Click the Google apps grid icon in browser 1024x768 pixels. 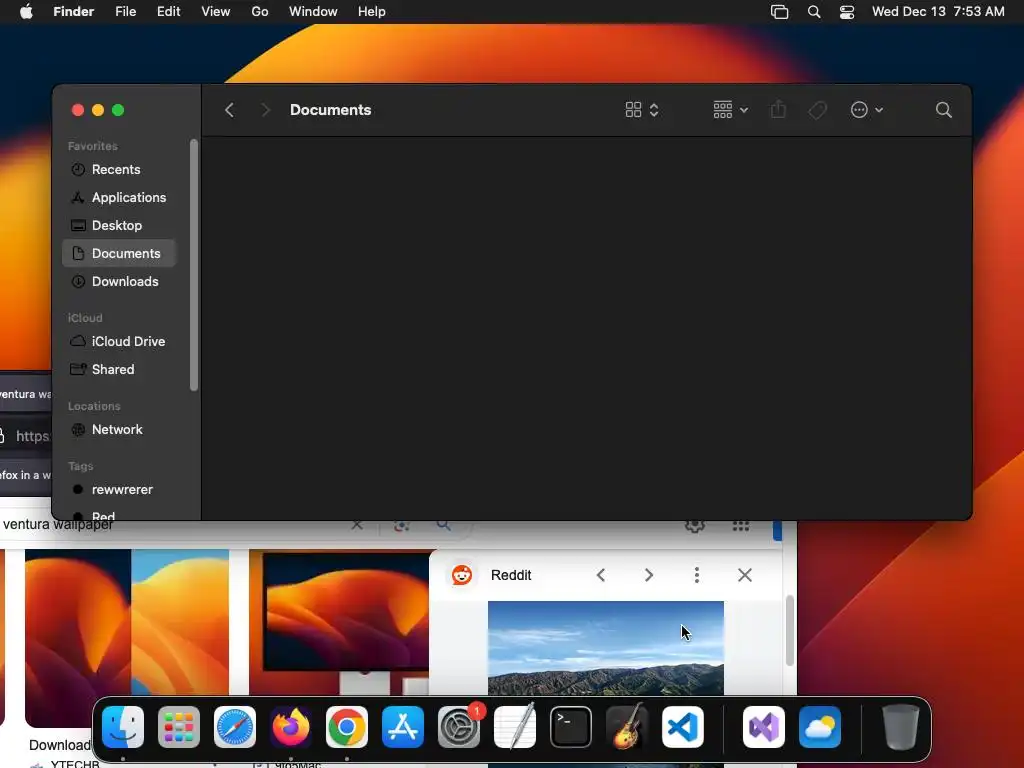741,526
